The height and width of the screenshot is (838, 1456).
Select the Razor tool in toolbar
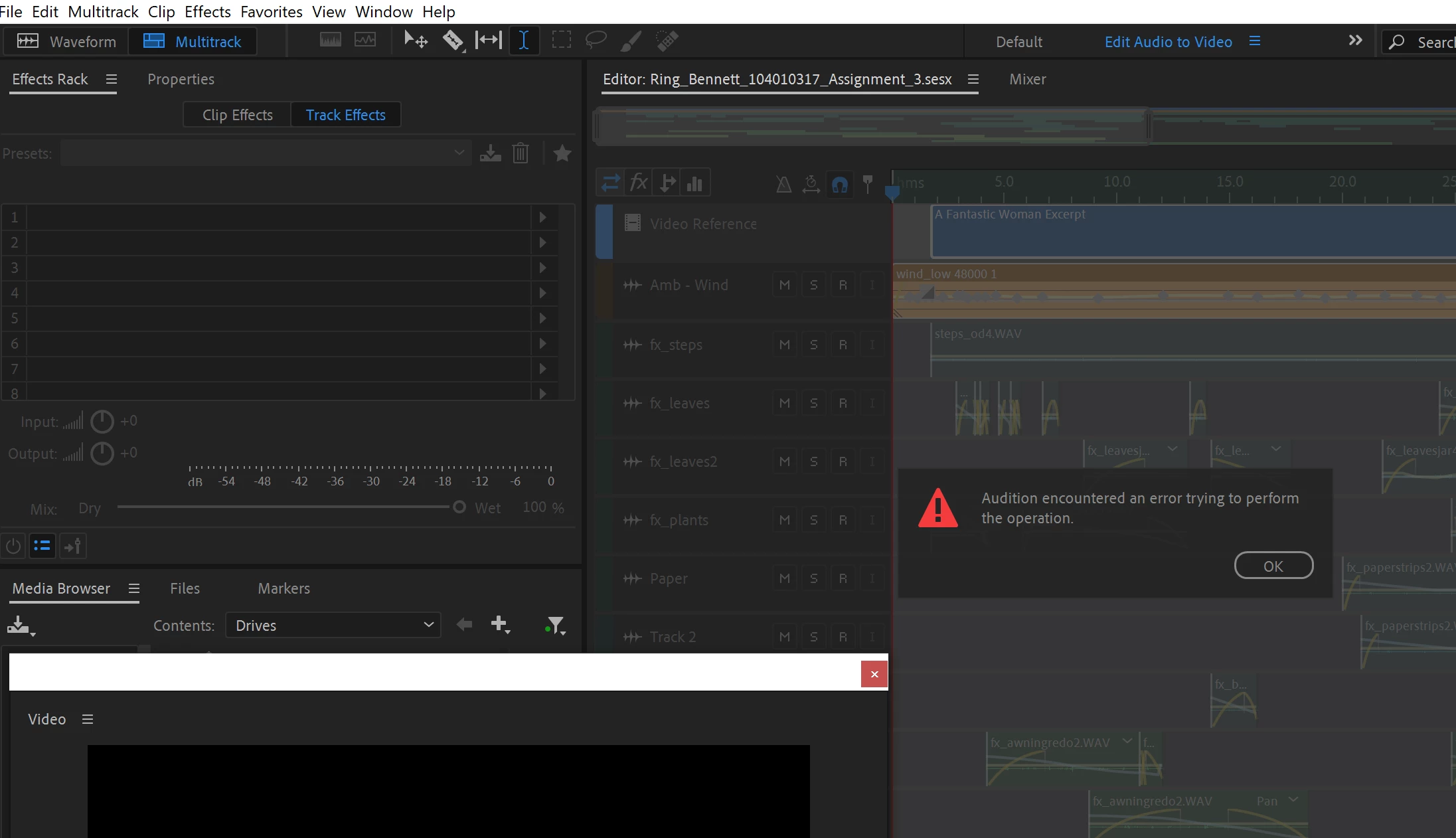(x=453, y=41)
